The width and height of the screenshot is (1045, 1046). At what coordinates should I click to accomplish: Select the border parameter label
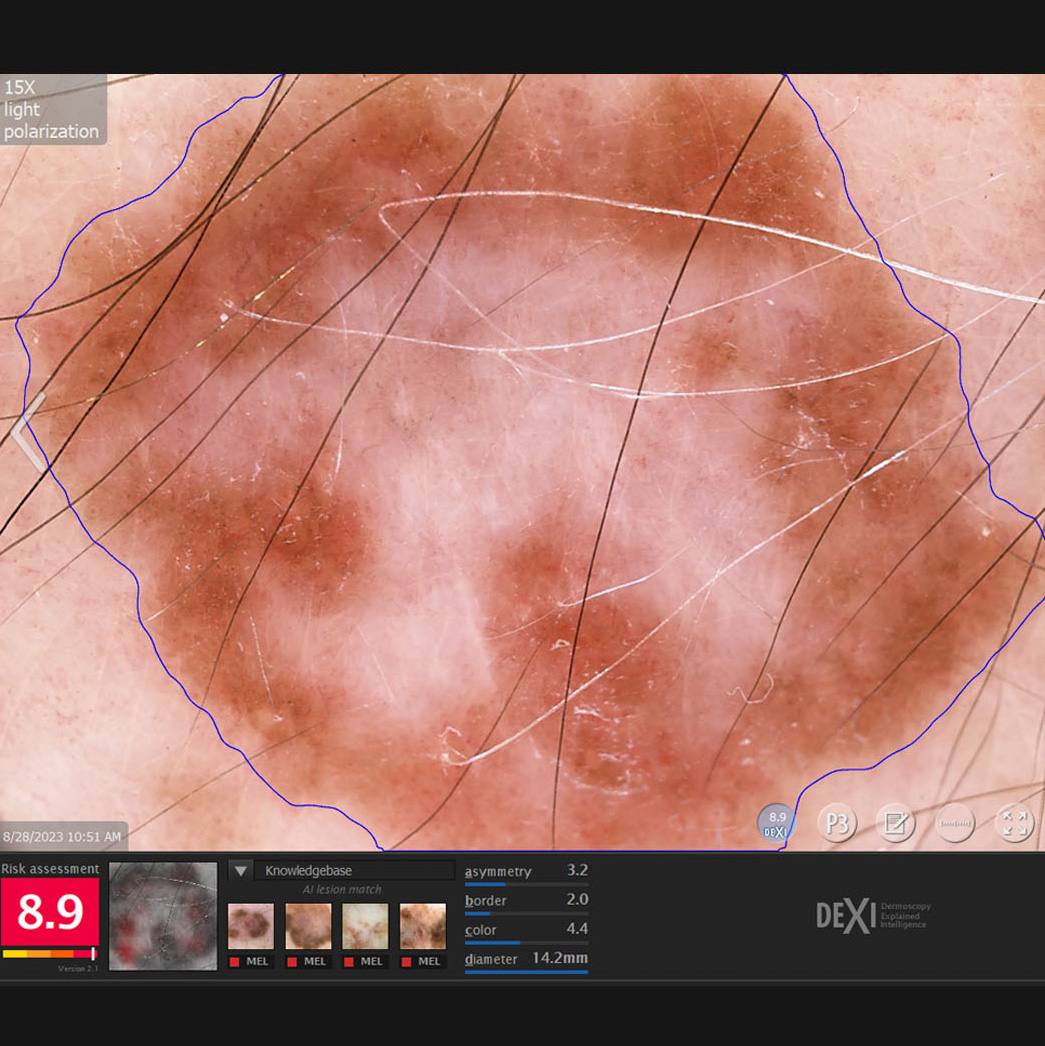coord(485,901)
